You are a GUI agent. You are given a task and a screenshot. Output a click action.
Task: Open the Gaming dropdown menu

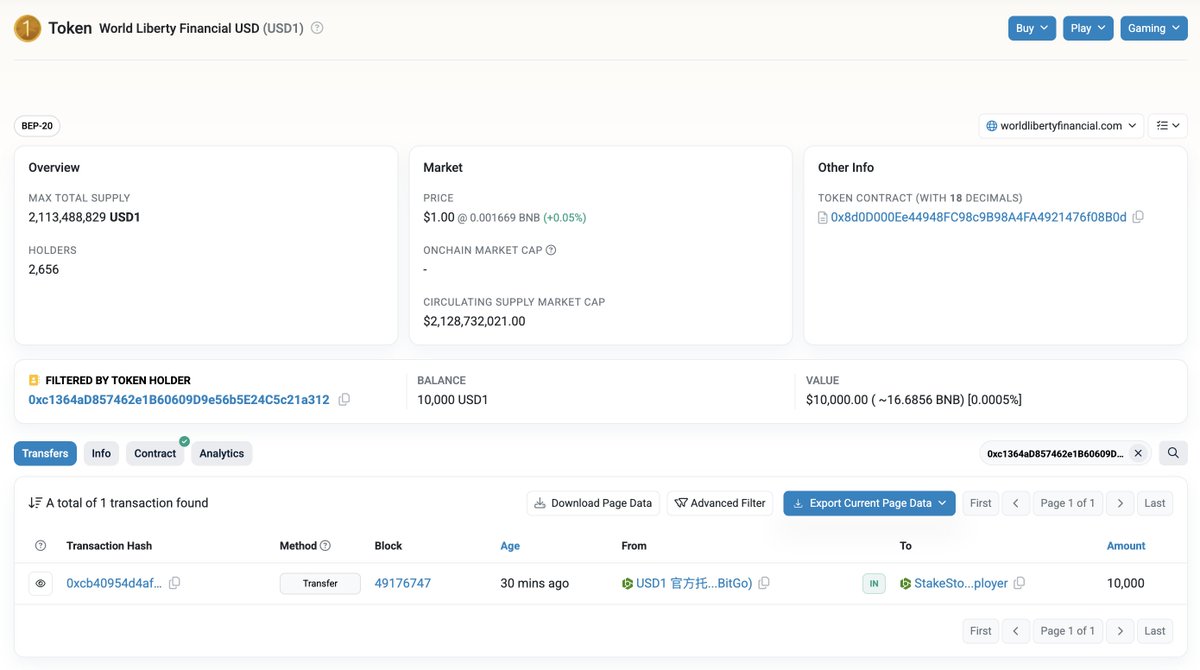(x=1153, y=28)
